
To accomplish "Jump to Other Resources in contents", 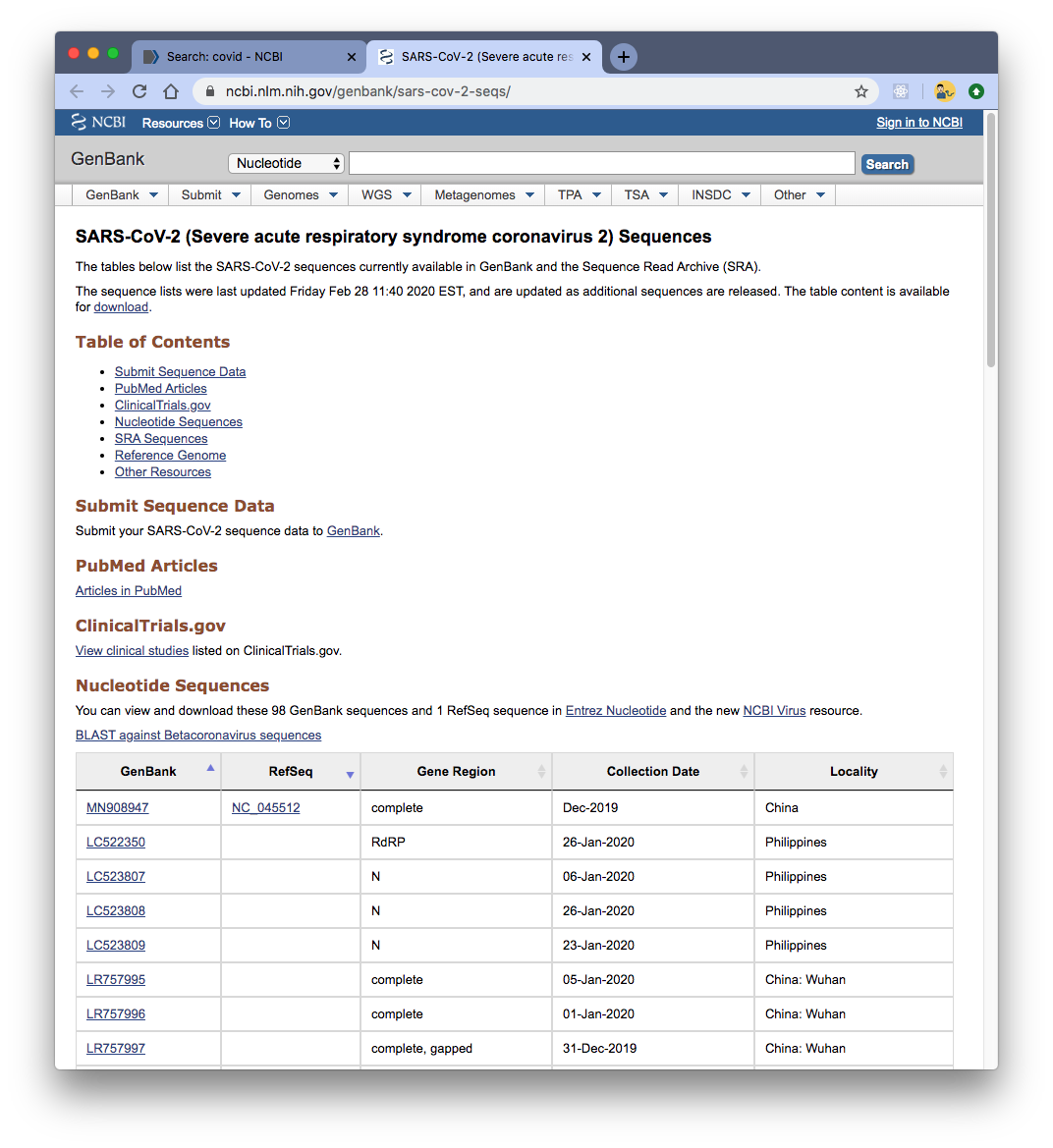I will 162,472.
